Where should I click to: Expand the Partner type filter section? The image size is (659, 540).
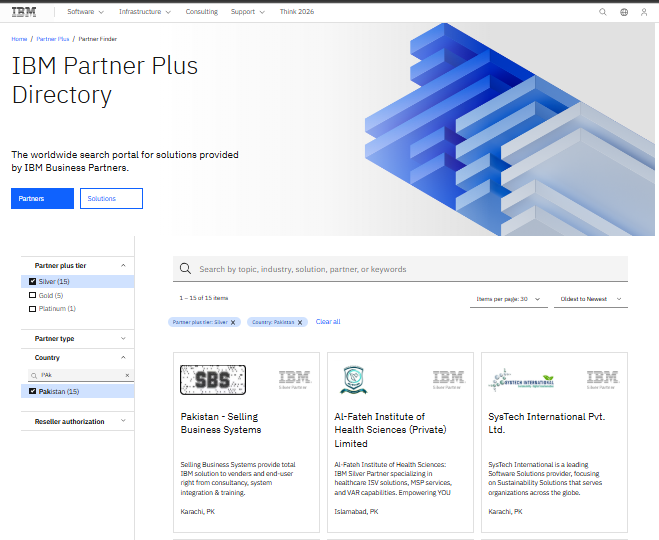click(x=77, y=339)
